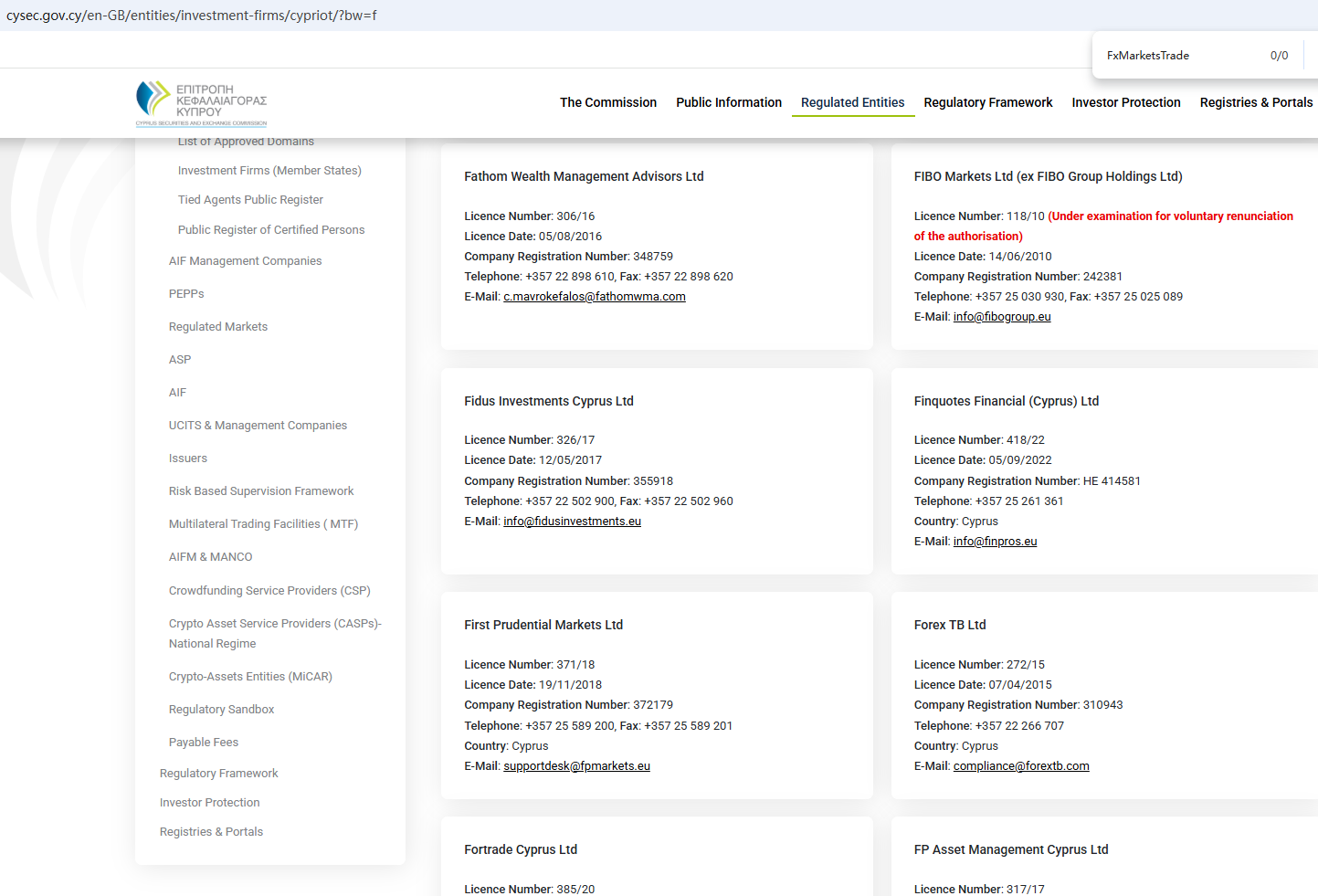
Task: Click the find box containing FxMarketsTrade
Action: click(1178, 56)
